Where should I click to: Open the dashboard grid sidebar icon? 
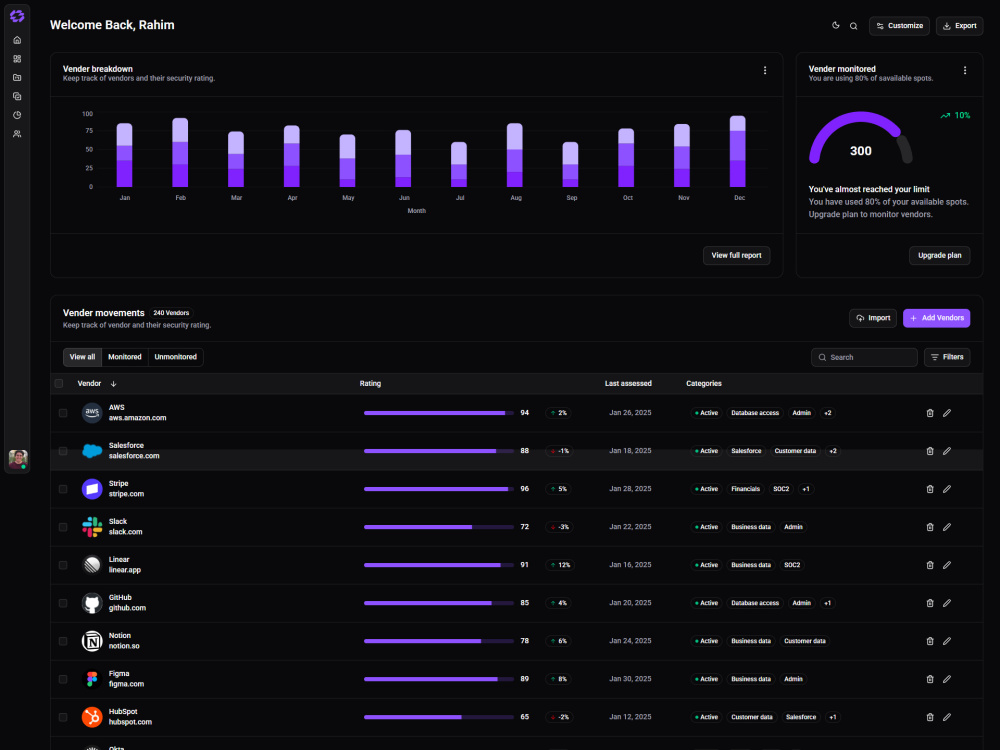click(x=17, y=59)
